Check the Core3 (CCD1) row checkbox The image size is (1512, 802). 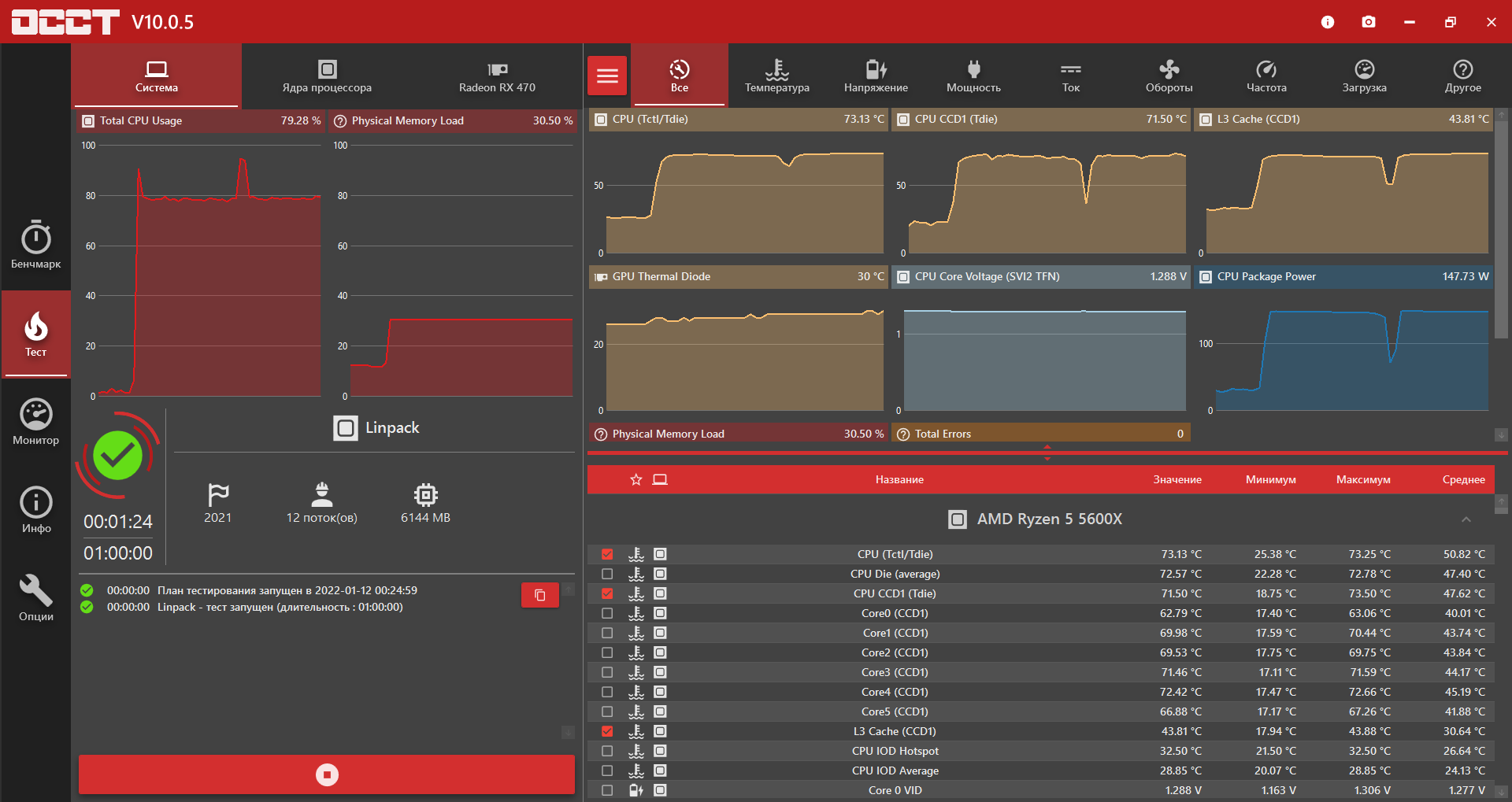[x=607, y=672]
